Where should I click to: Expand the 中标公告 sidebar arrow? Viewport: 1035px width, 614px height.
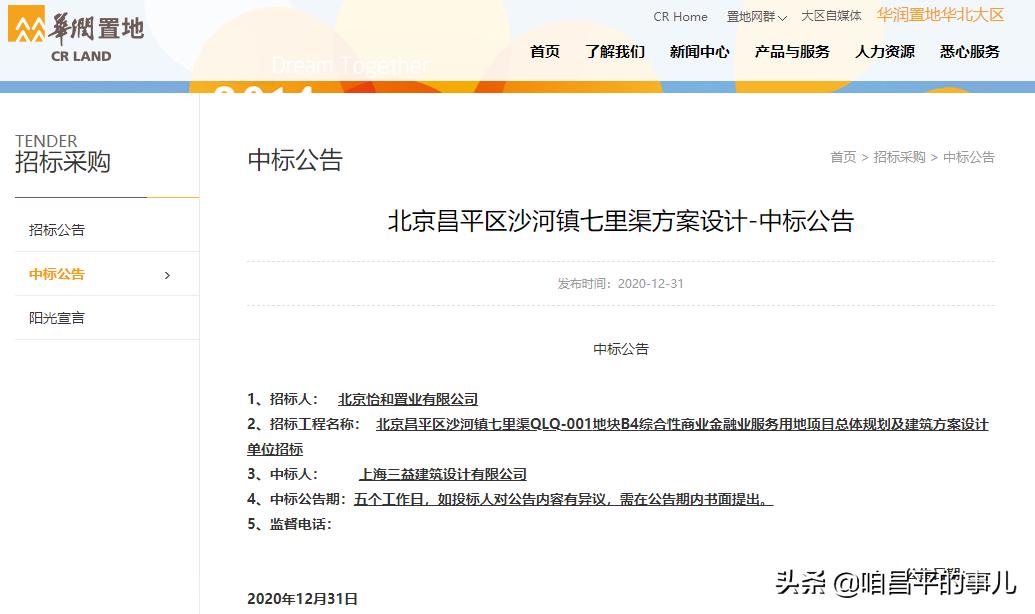coord(167,273)
